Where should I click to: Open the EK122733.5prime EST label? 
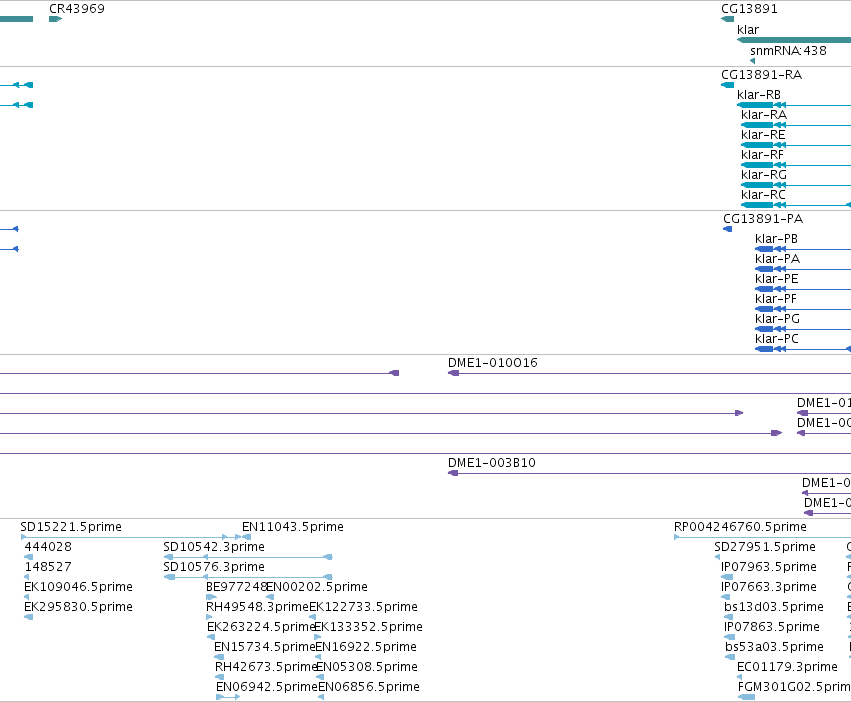point(364,607)
